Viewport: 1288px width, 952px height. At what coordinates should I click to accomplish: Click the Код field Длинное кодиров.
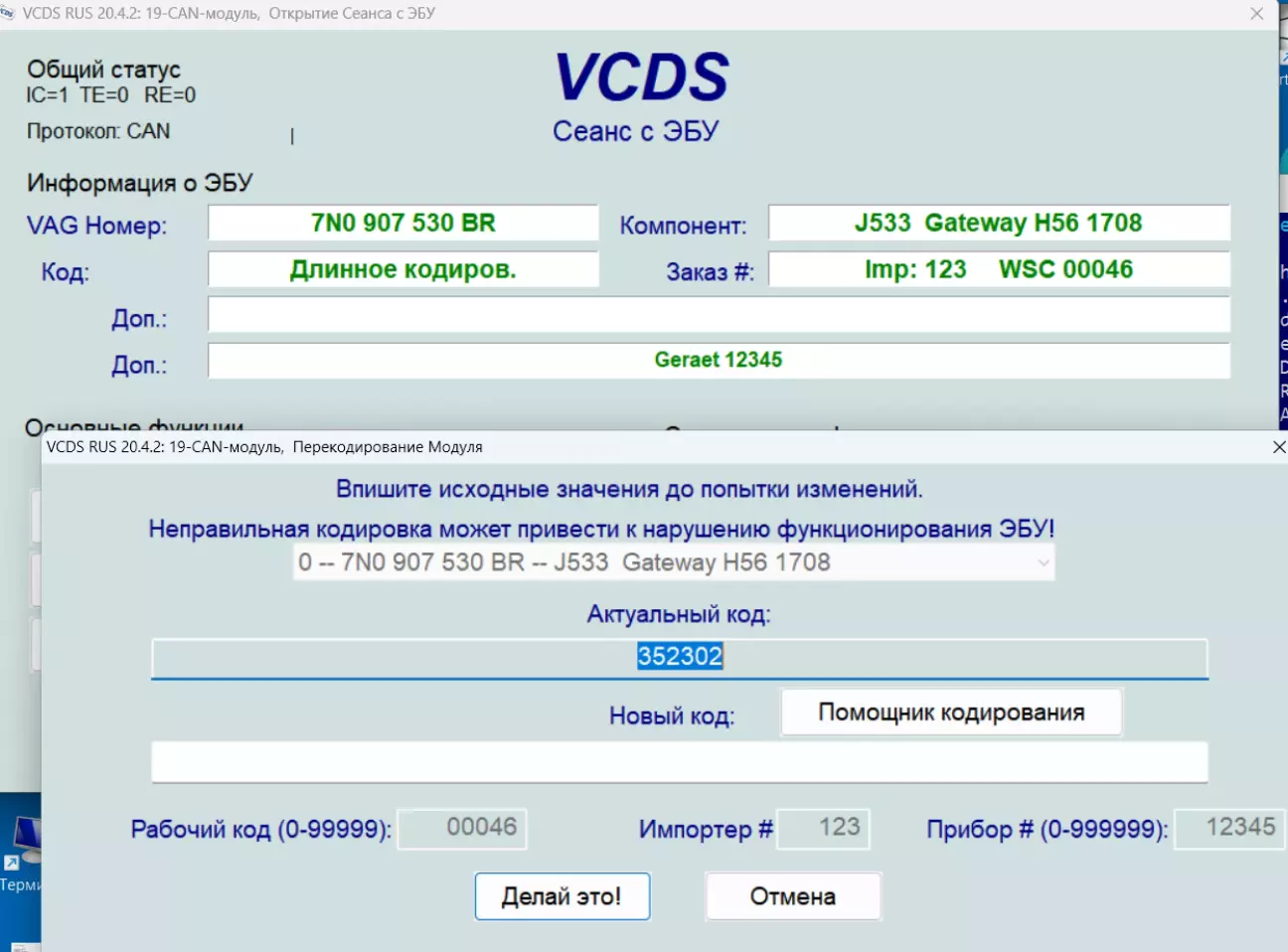(x=402, y=269)
